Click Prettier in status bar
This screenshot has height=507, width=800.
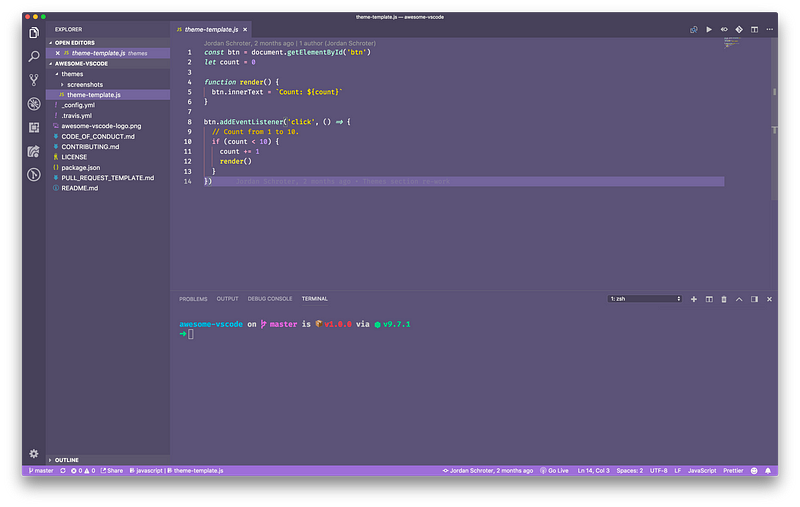click(x=733, y=471)
